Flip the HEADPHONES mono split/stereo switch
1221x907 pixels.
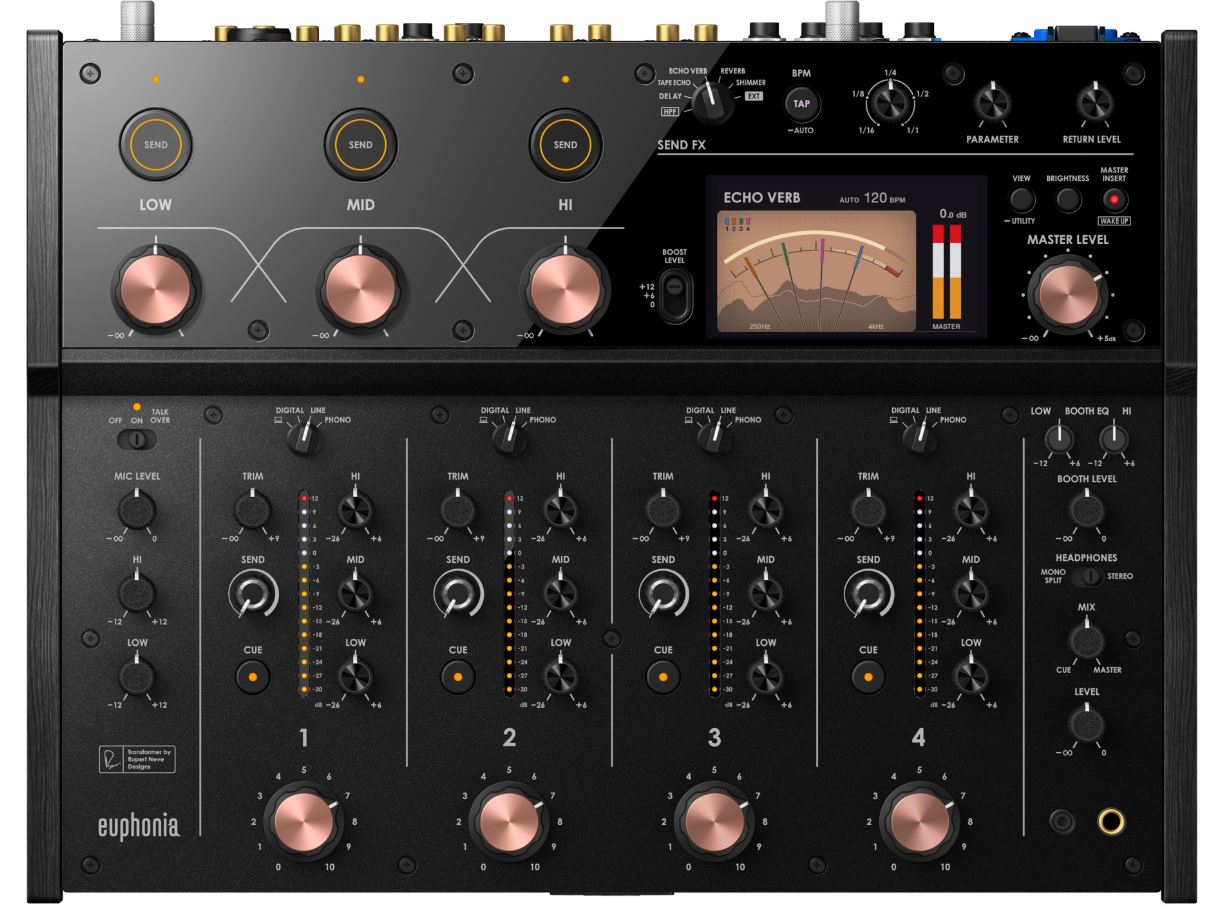point(1086,577)
